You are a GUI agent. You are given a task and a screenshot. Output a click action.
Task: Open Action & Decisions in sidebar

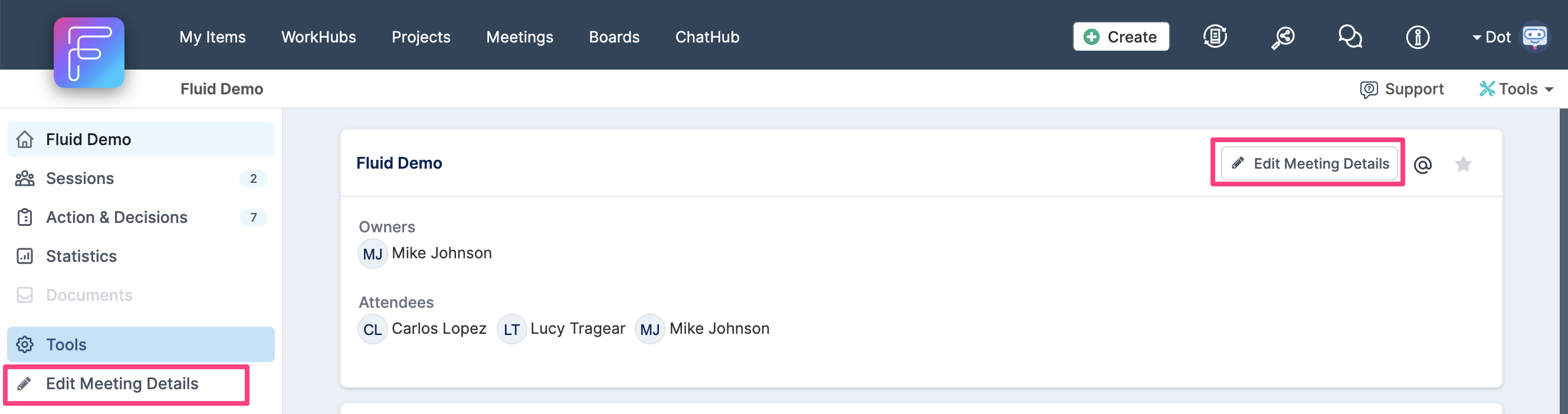pyautogui.click(x=140, y=218)
